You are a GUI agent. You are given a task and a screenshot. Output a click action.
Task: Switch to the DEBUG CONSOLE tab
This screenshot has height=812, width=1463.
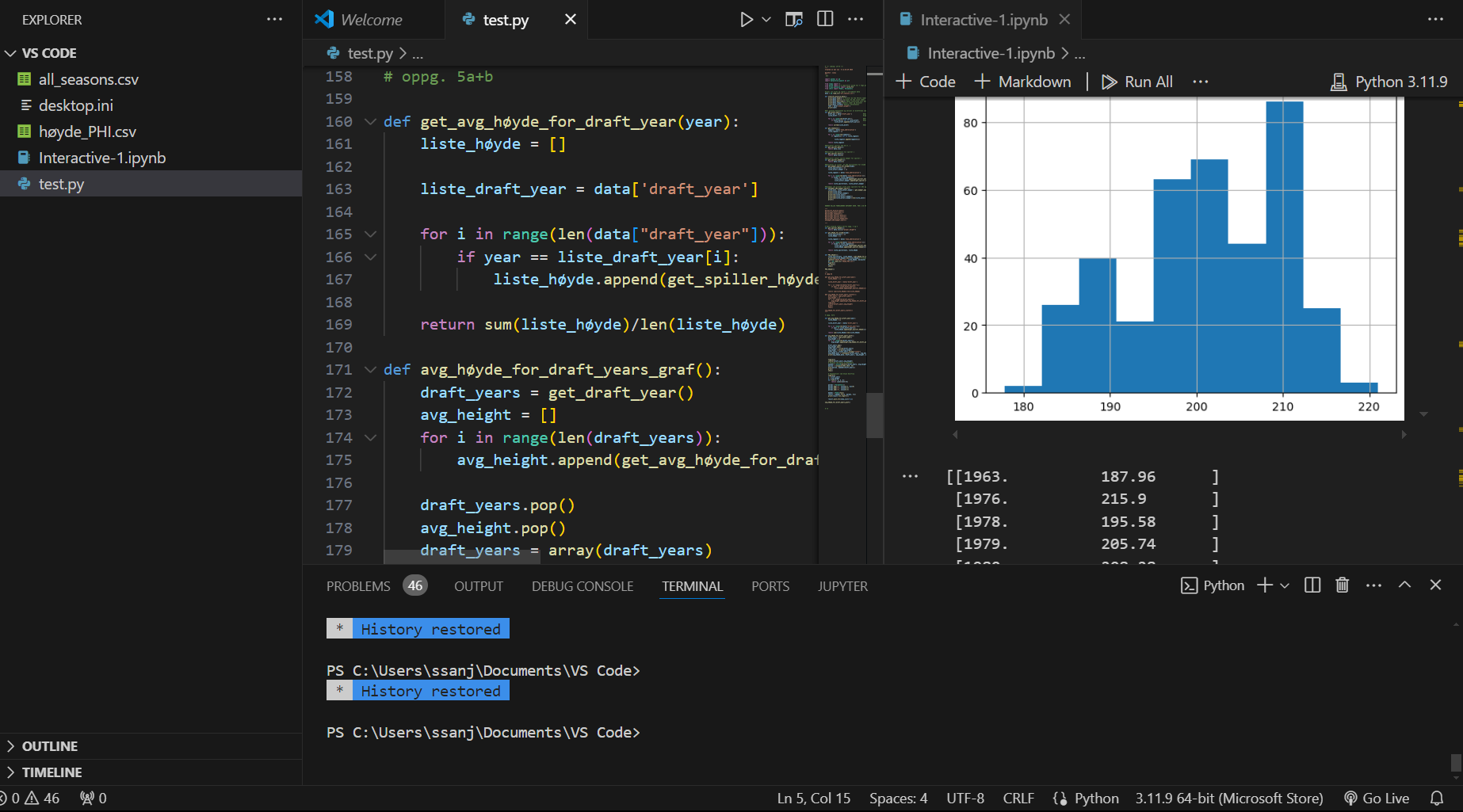click(583, 586)
